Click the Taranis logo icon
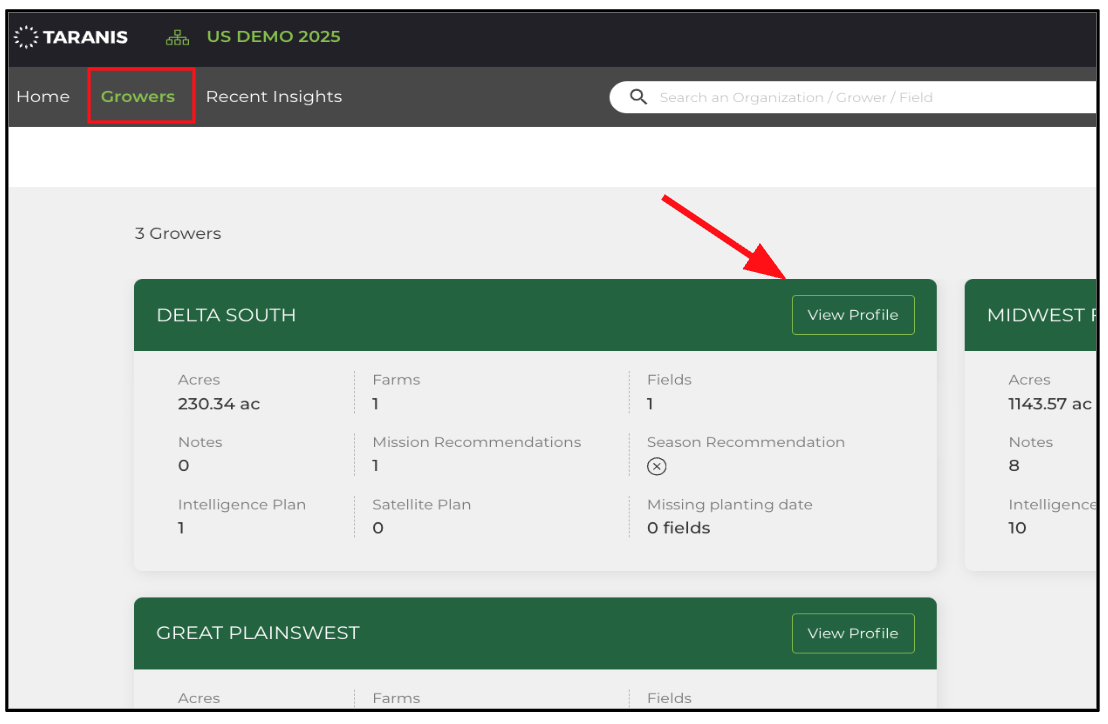This screenshot has width=1108, height=724. 26,37
